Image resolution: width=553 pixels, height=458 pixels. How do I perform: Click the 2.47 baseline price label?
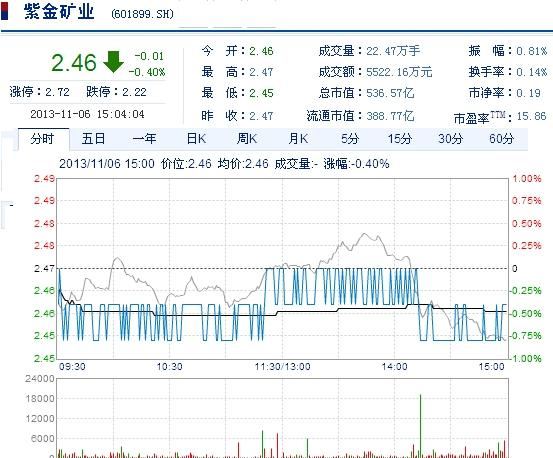[x=44, y=269]
